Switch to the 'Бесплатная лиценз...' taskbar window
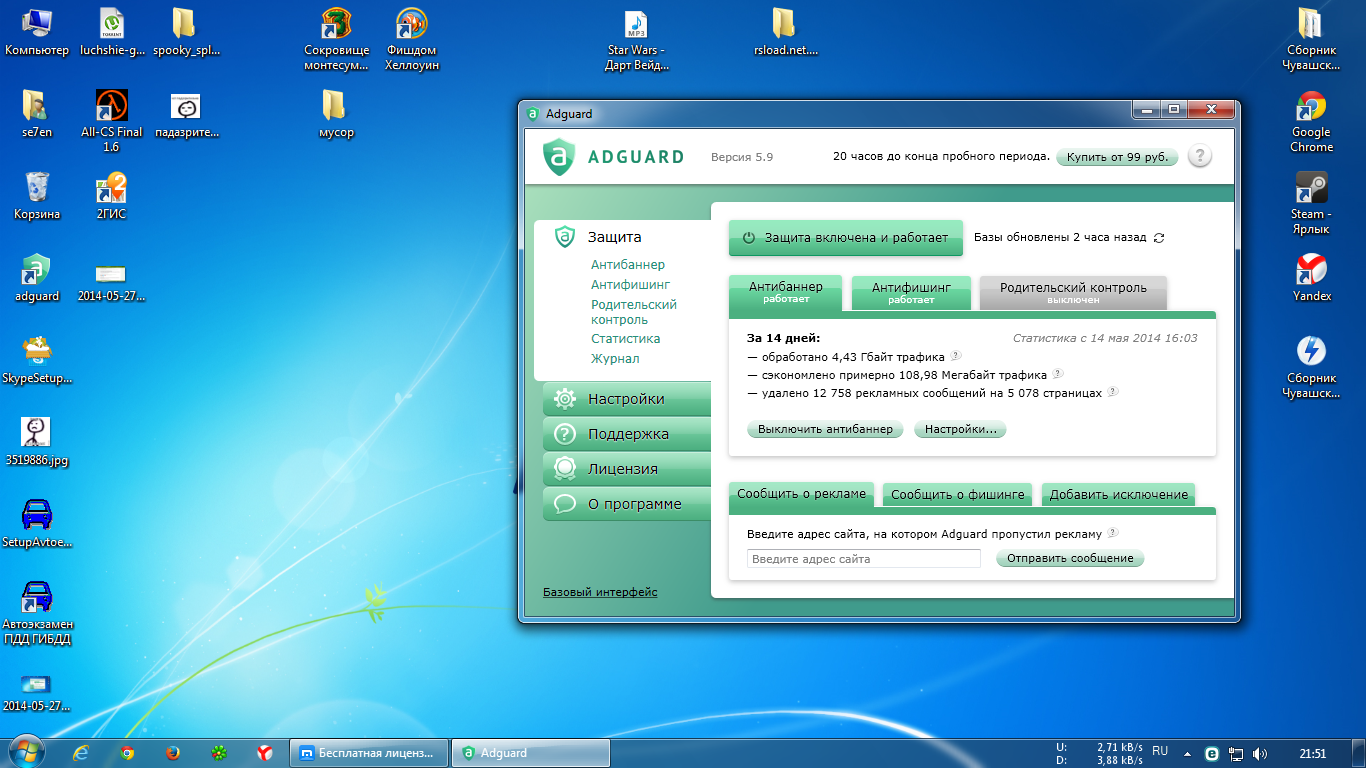Screen dimensions: 1366x768 [x=369, y=753]
